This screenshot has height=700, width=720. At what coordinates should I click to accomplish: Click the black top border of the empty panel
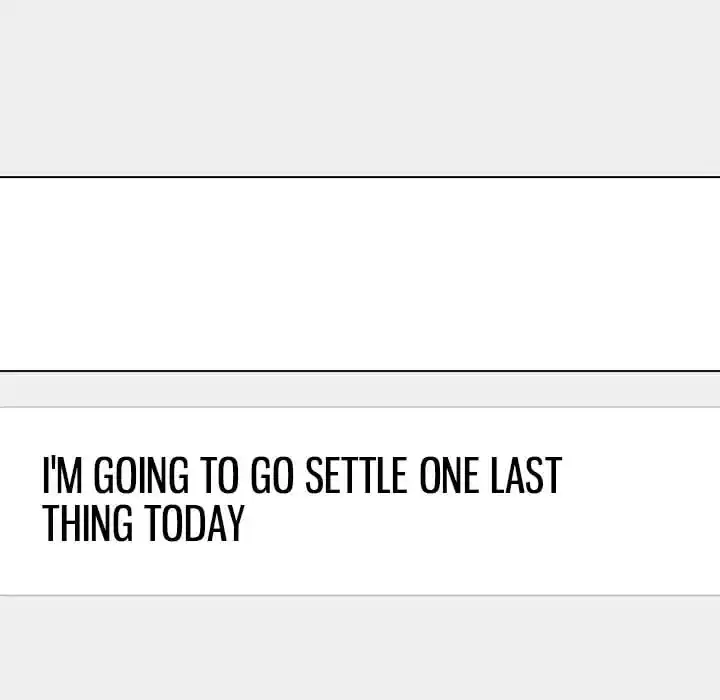(x=360, y=177)
